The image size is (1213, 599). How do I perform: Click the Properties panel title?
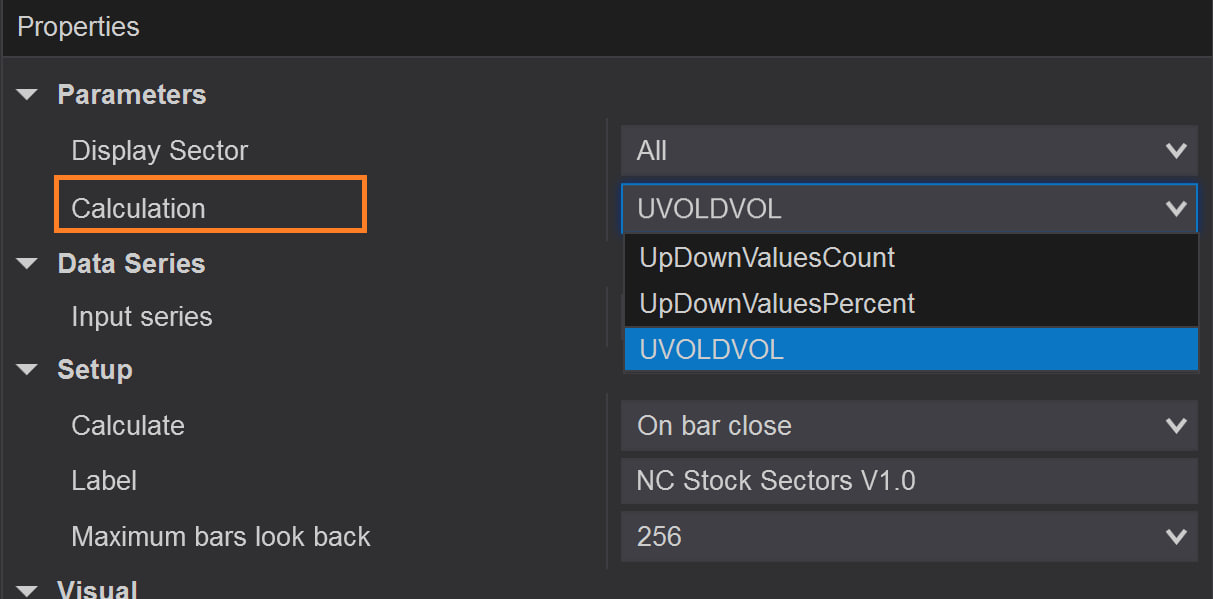click(78, 27)
